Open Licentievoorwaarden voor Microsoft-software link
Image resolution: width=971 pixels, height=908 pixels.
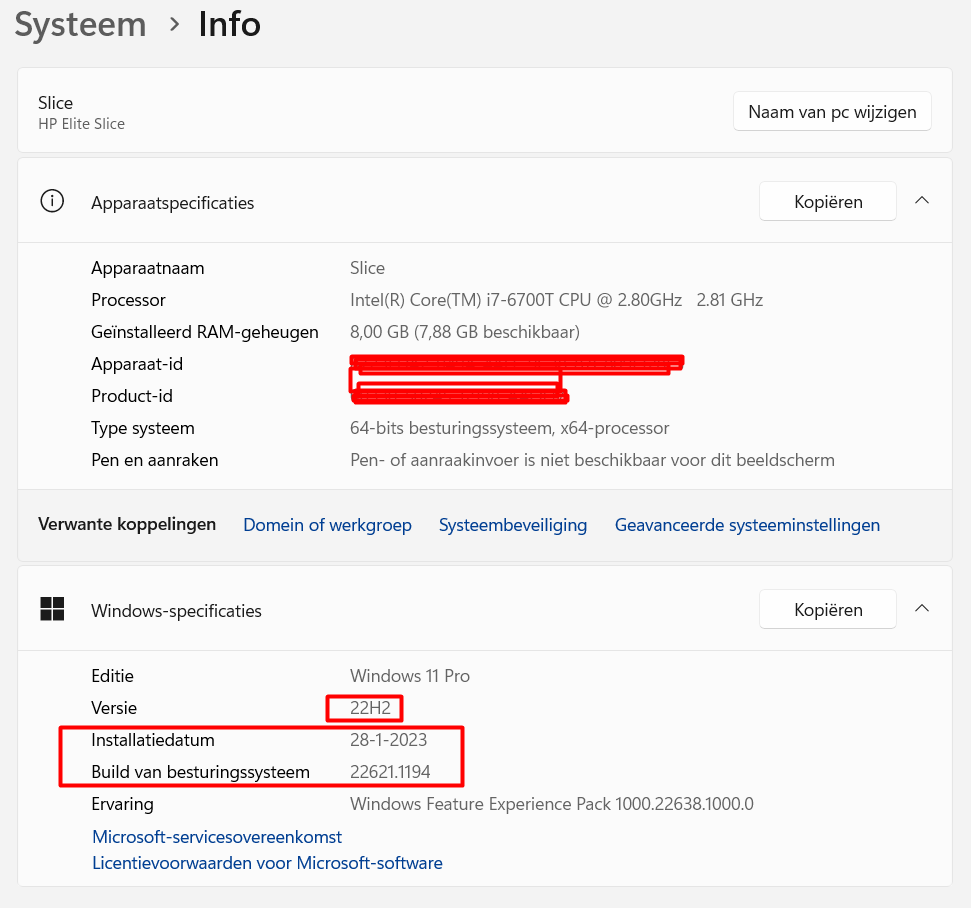(x=267, y=863)
